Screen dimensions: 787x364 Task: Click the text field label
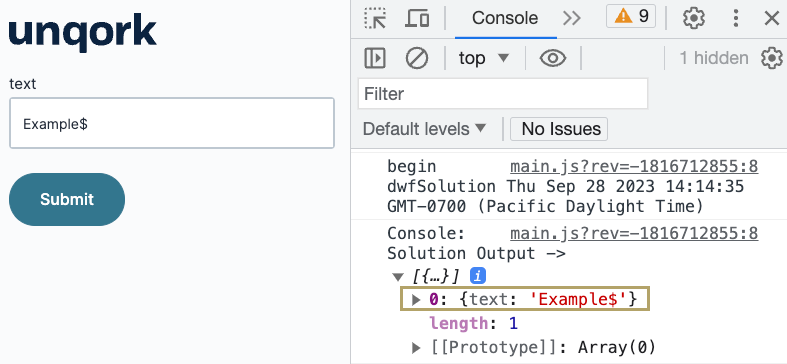pos(23,83)
